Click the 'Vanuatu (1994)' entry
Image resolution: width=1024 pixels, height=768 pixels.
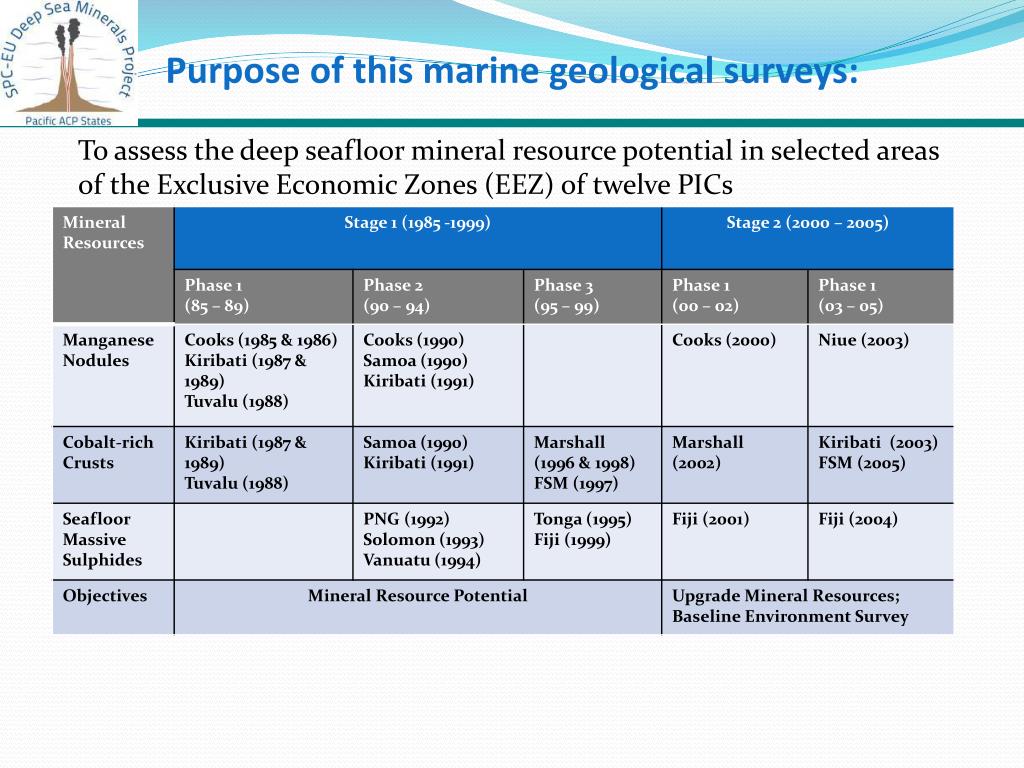(422, 560)
